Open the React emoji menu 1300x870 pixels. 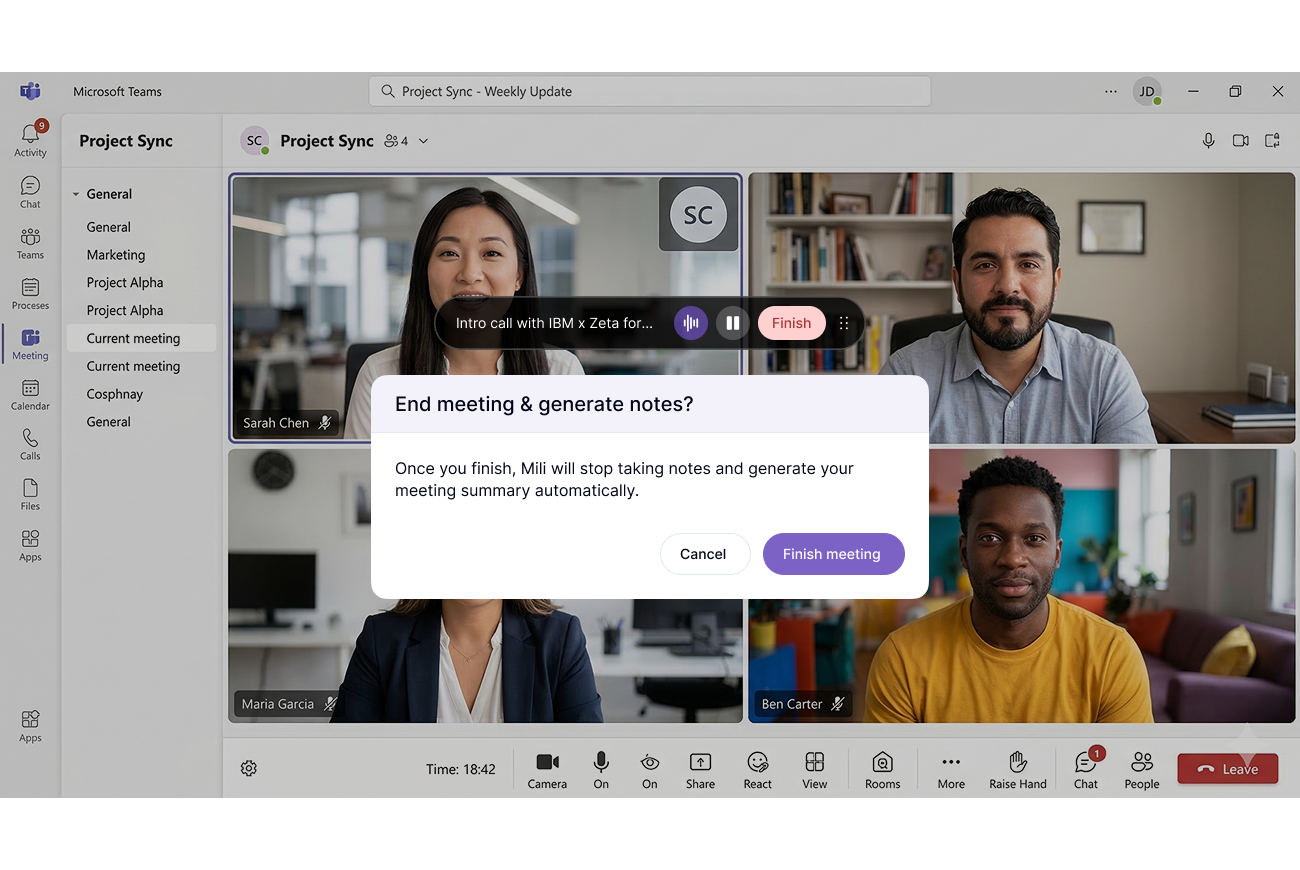click(757, 770)
